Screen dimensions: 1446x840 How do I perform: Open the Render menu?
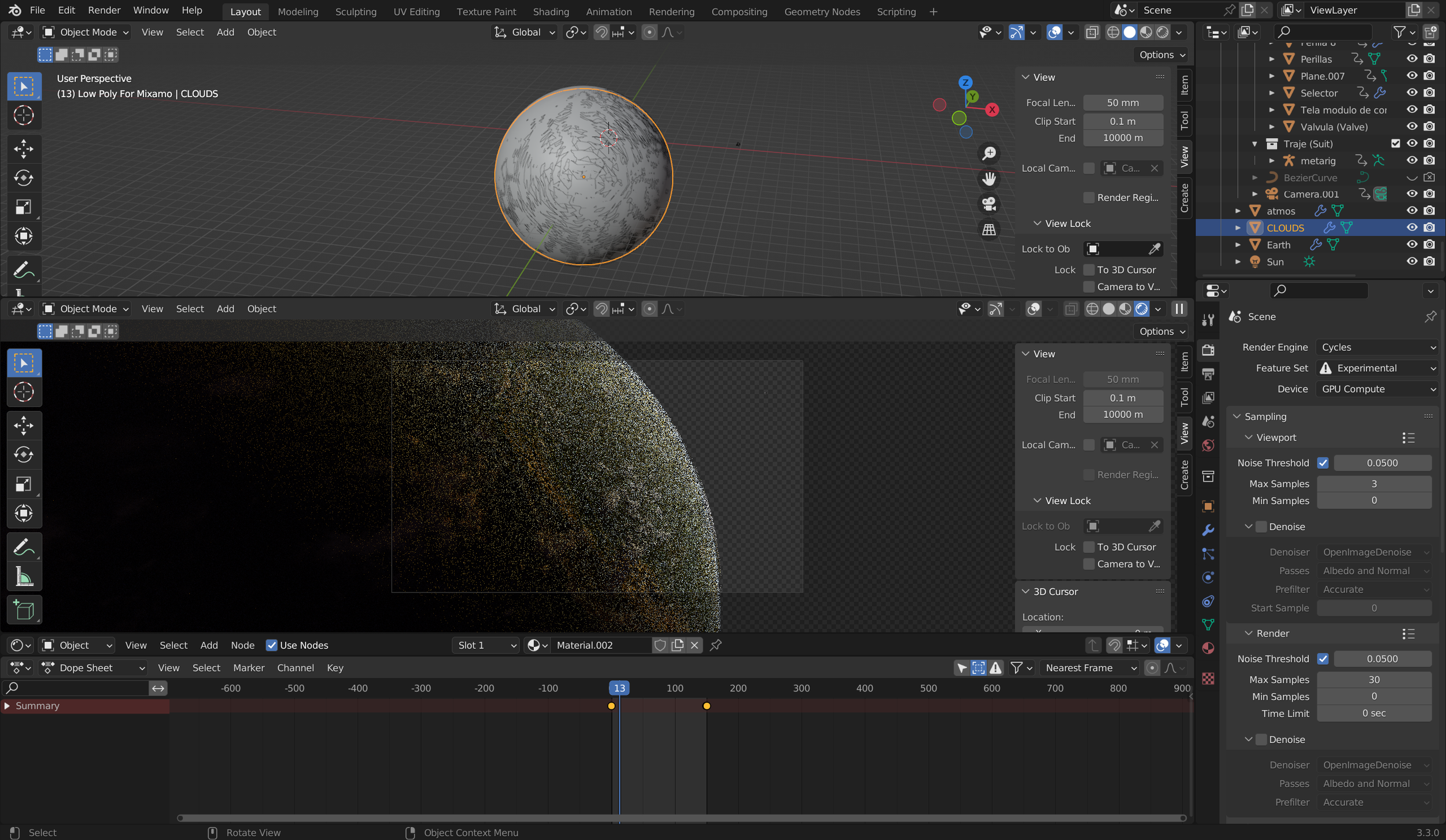pyautogui.click(x=104, y=10)
